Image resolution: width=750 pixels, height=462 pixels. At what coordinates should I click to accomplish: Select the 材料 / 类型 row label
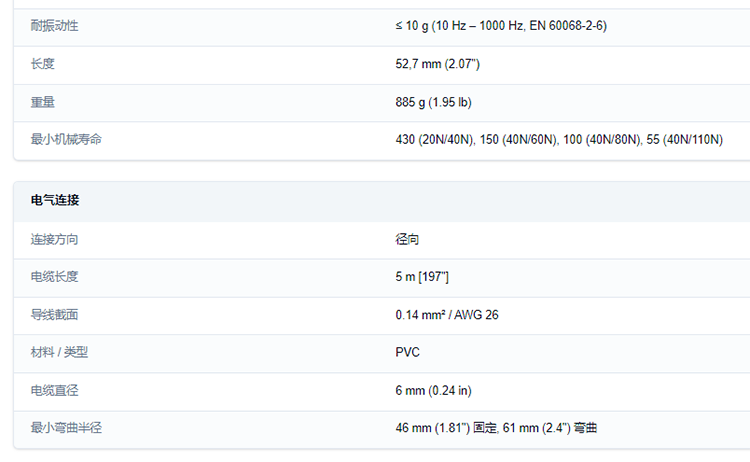[x=59, y=352]
